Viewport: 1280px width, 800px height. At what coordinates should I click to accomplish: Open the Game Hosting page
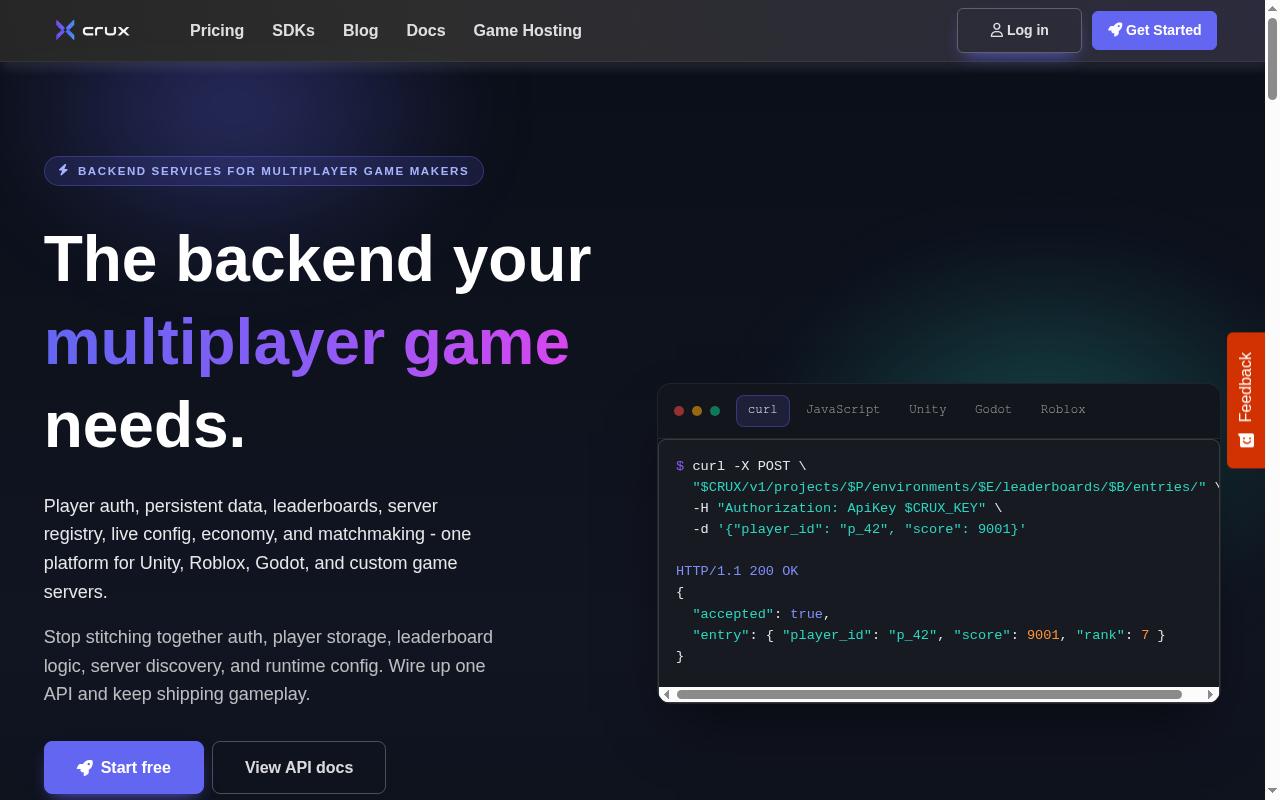(x=527, y=30)
